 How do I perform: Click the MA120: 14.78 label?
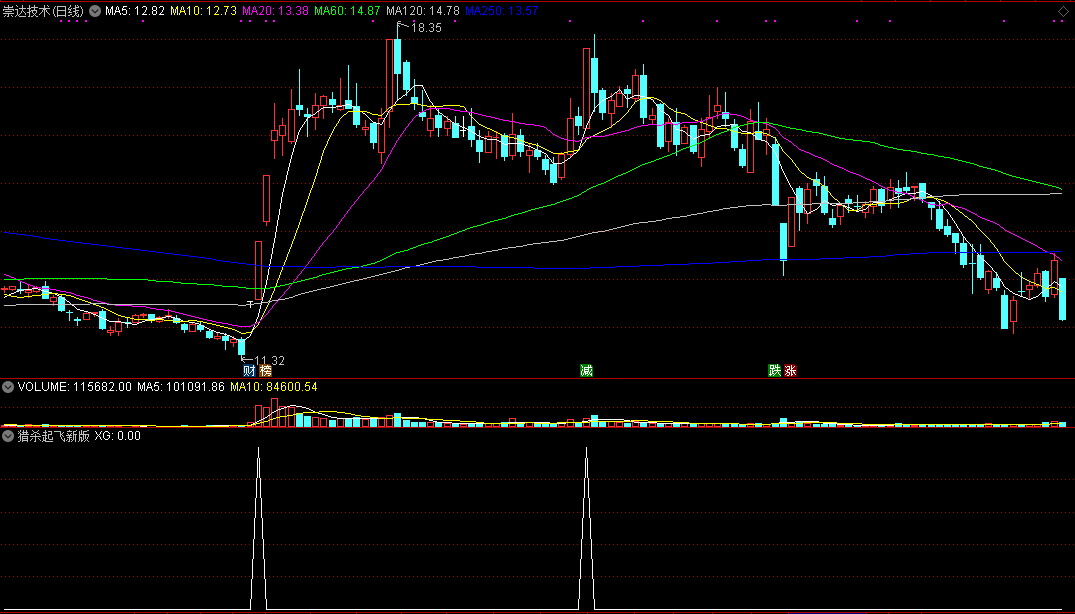(423, 11)
